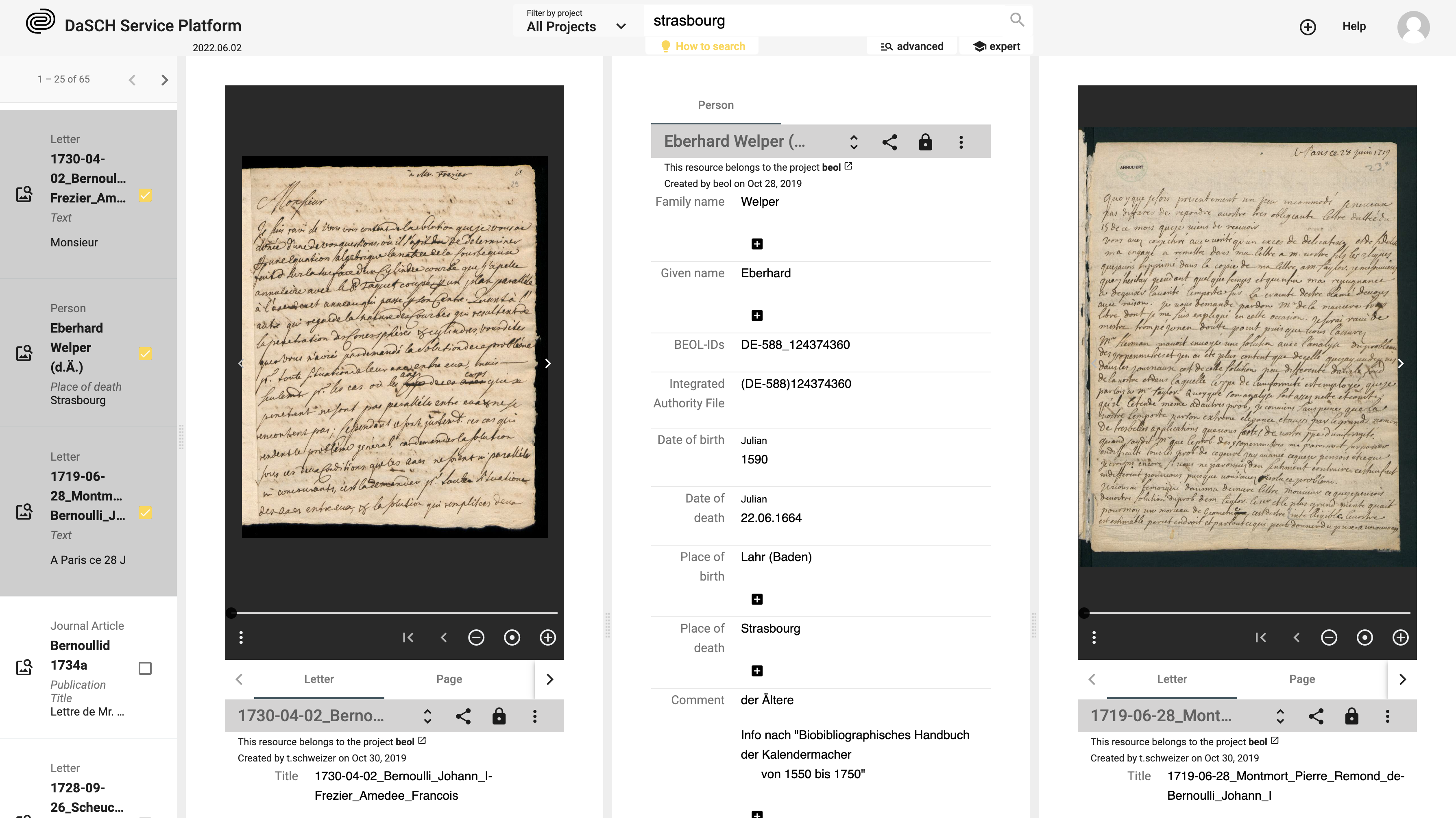Reset zoom in the right letter viewer
1456x818 pixels.
tap(1364, 638)
